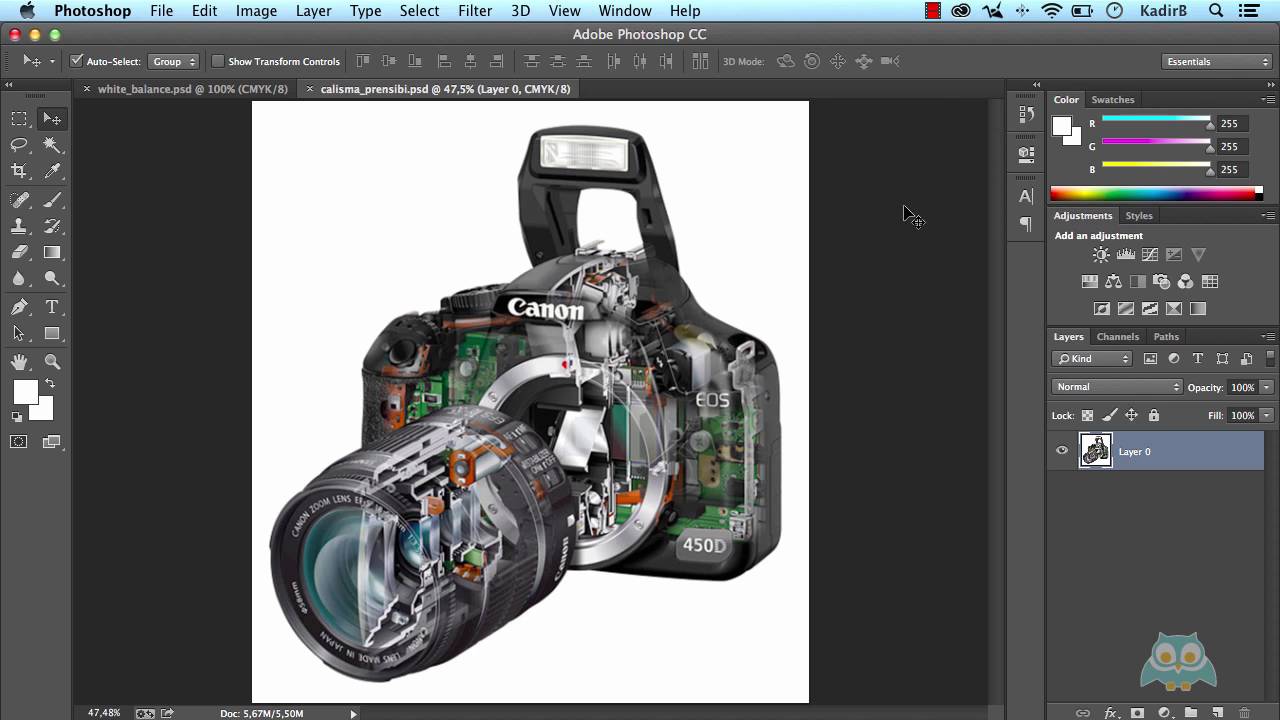Screen dimensions: 1280x720
Task: Swap foreground and background colors
Action: point(49,383)
